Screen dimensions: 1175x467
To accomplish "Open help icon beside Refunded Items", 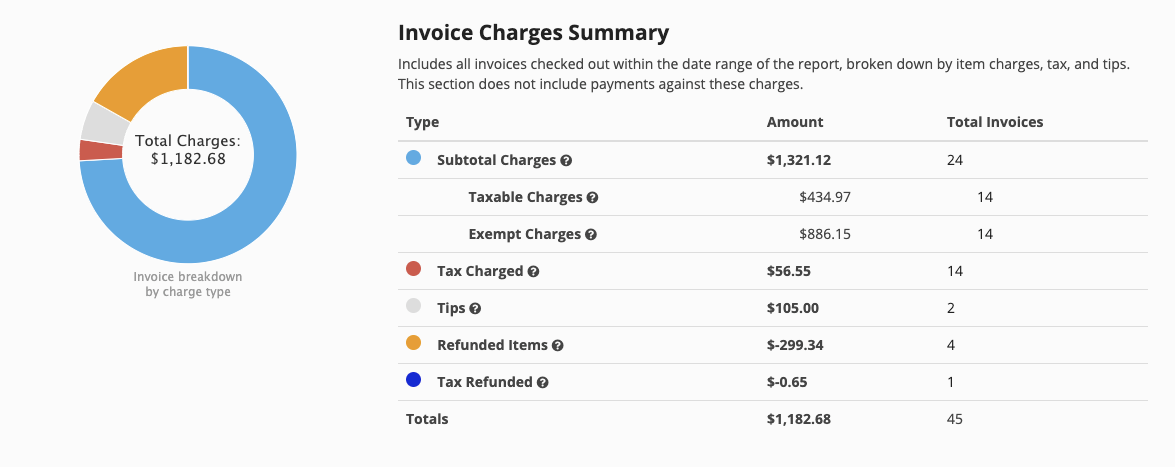I will point(558,346).
